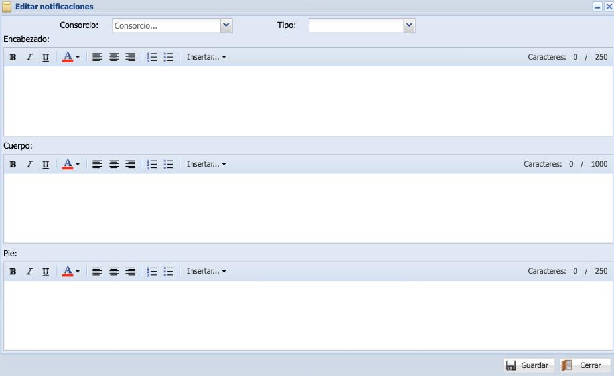This screenshot has width=614, height=376.
Task: Align text left in Encabezado editor
Action: tap(97, 57)
